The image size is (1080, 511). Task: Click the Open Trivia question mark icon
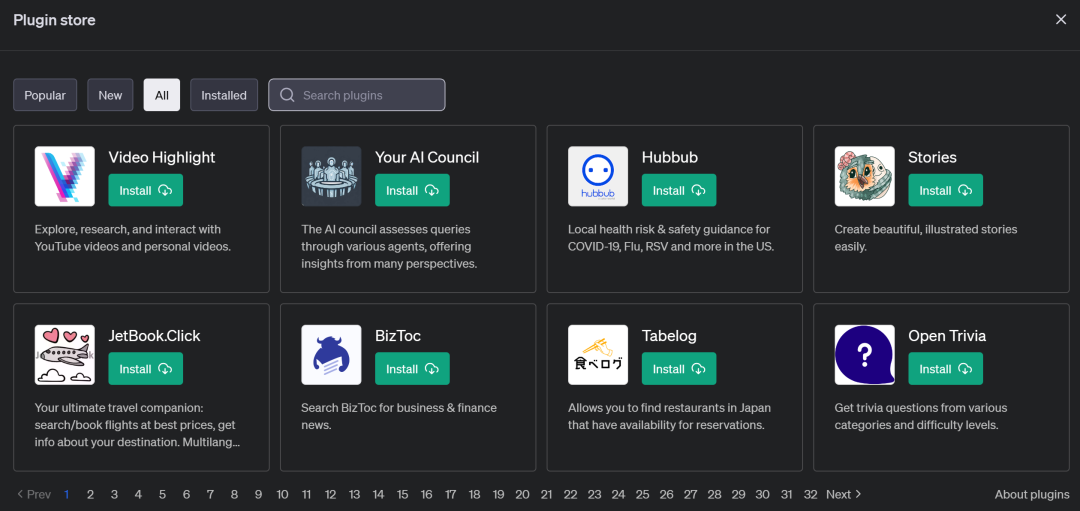(865, 355)
